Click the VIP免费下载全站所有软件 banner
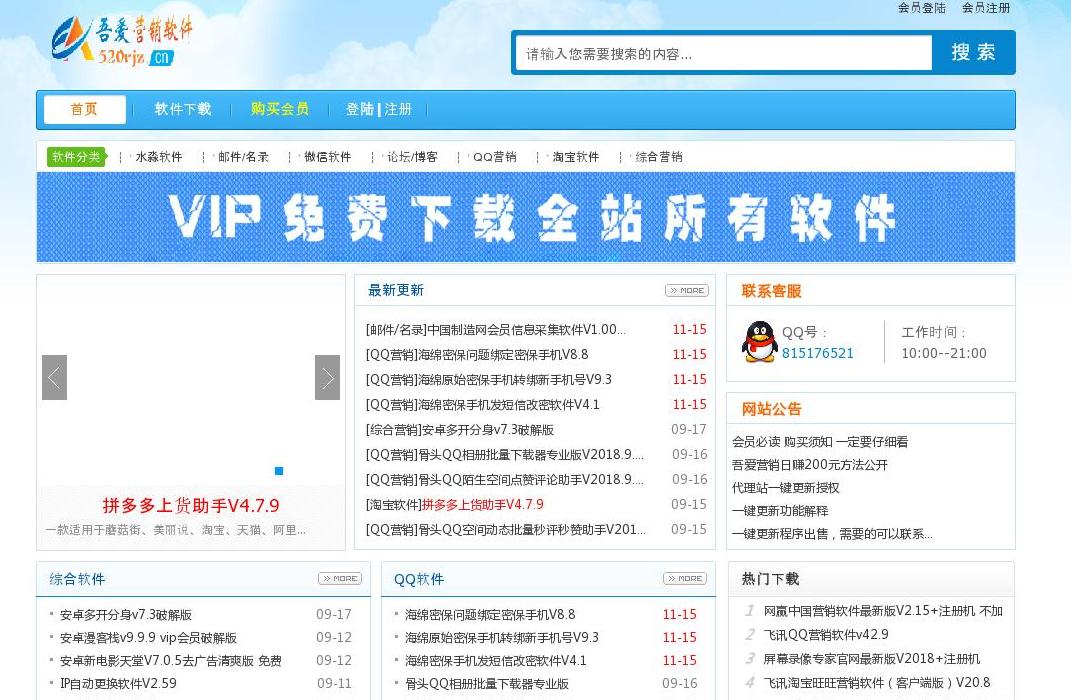Image resolution: width=1071 pixels, height=700 pixels. [526, 217]
